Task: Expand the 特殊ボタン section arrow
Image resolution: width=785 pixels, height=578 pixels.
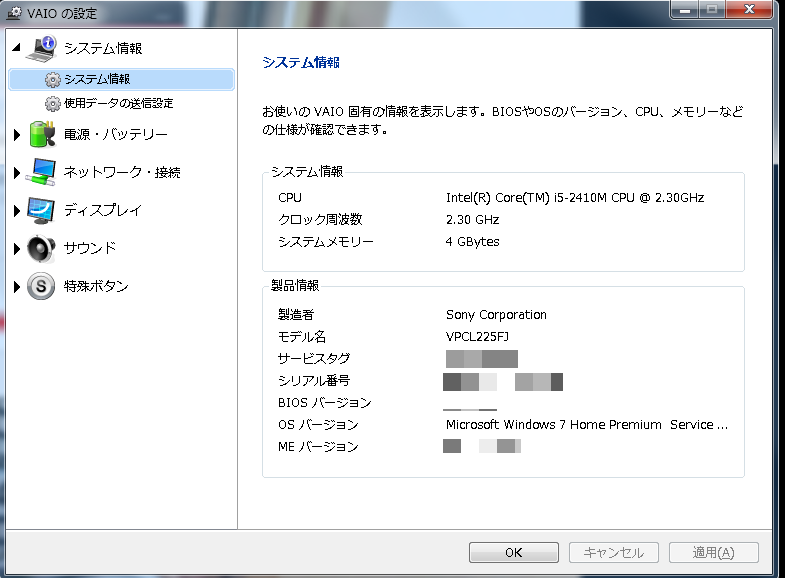Action: coord(17,287)
